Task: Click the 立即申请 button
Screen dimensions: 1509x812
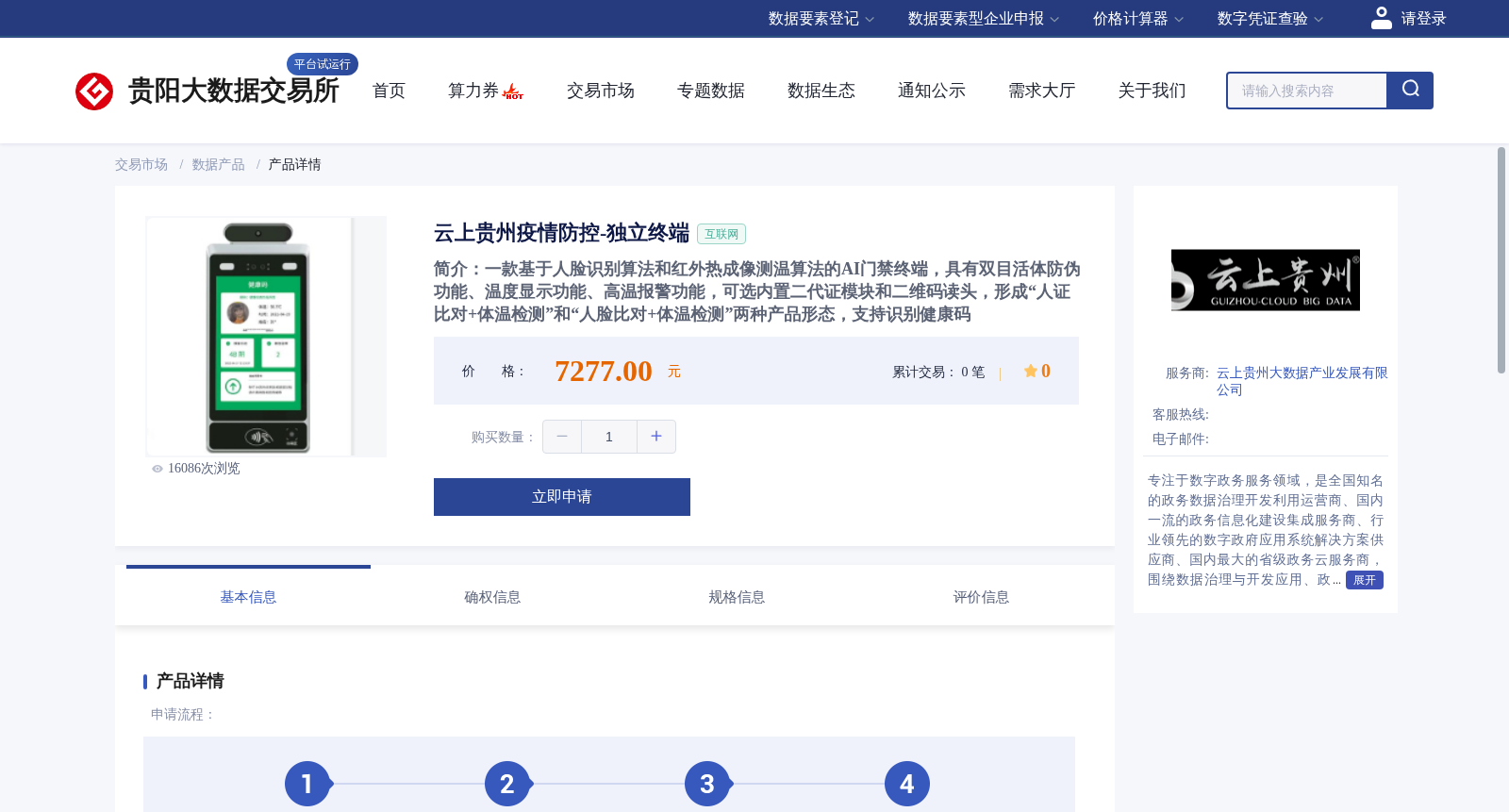Action: (x=562, y=497)
